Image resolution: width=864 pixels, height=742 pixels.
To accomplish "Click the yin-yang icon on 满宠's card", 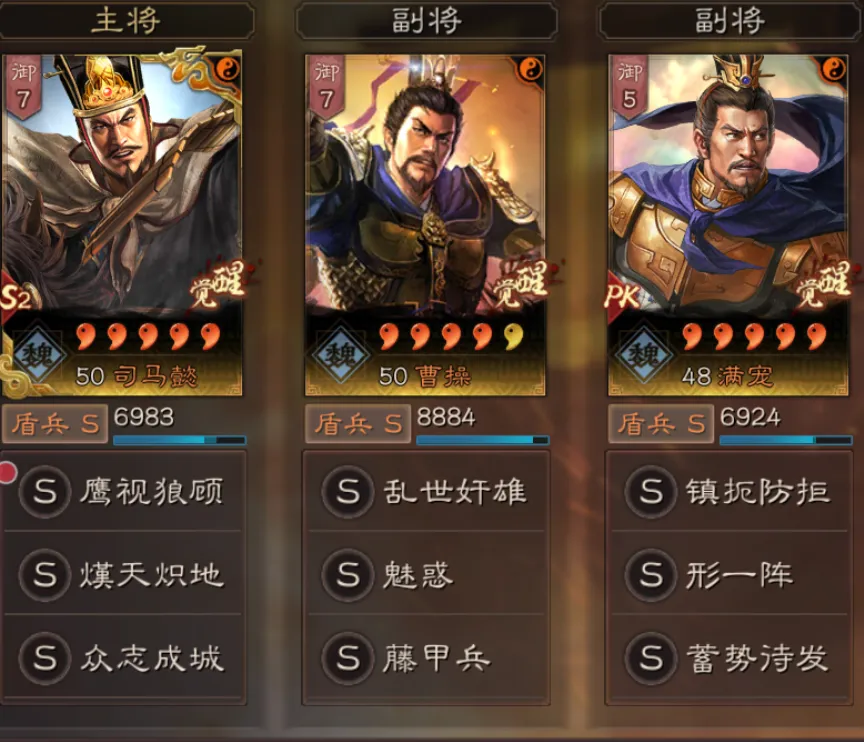I will (x=834, y=69).
